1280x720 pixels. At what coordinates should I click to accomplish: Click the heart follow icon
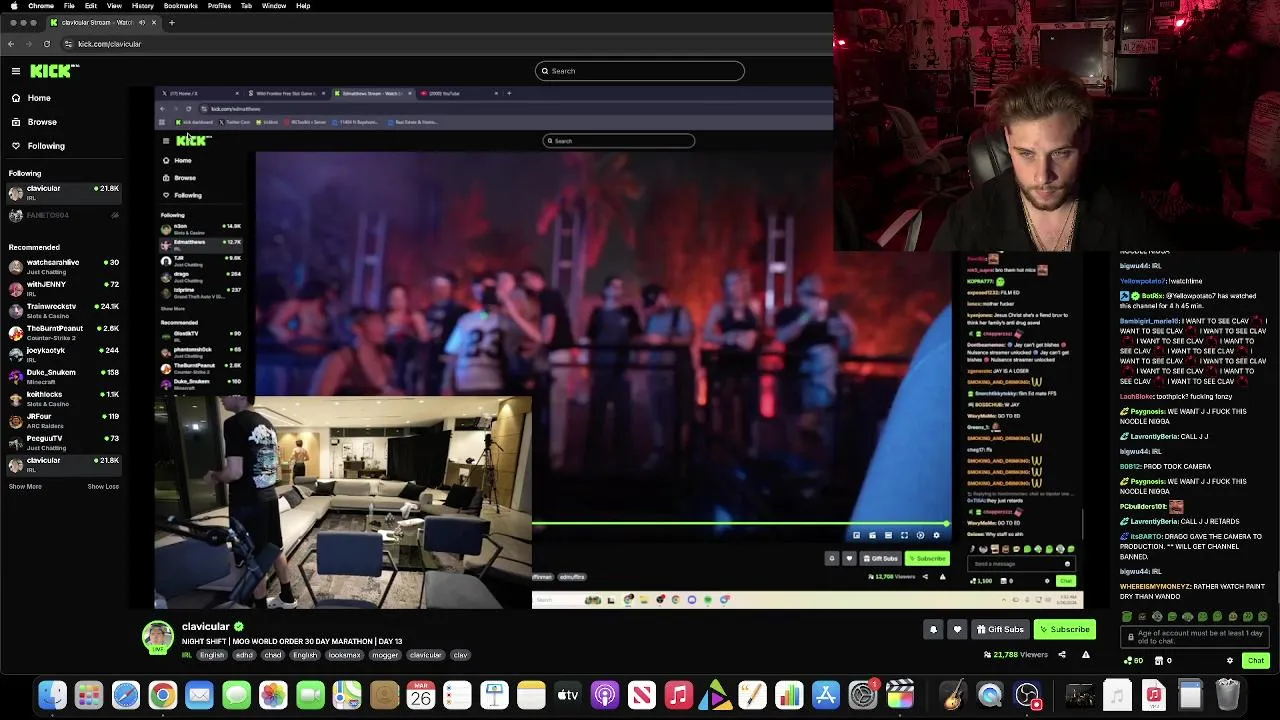point(957,629)
